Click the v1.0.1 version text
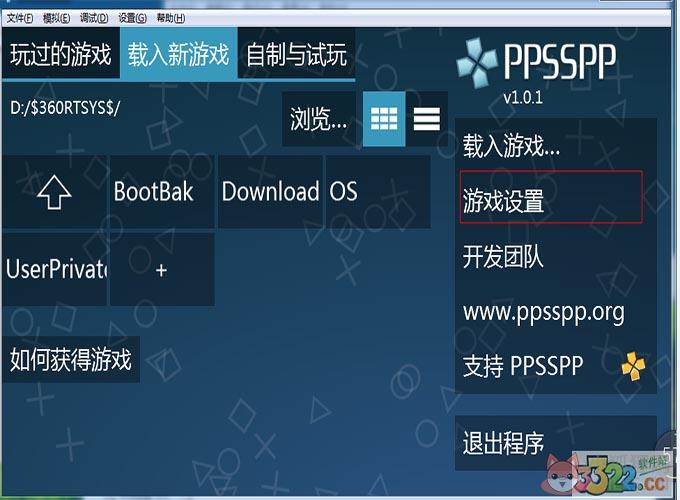The image size is (680, 500). coord(523,98)
